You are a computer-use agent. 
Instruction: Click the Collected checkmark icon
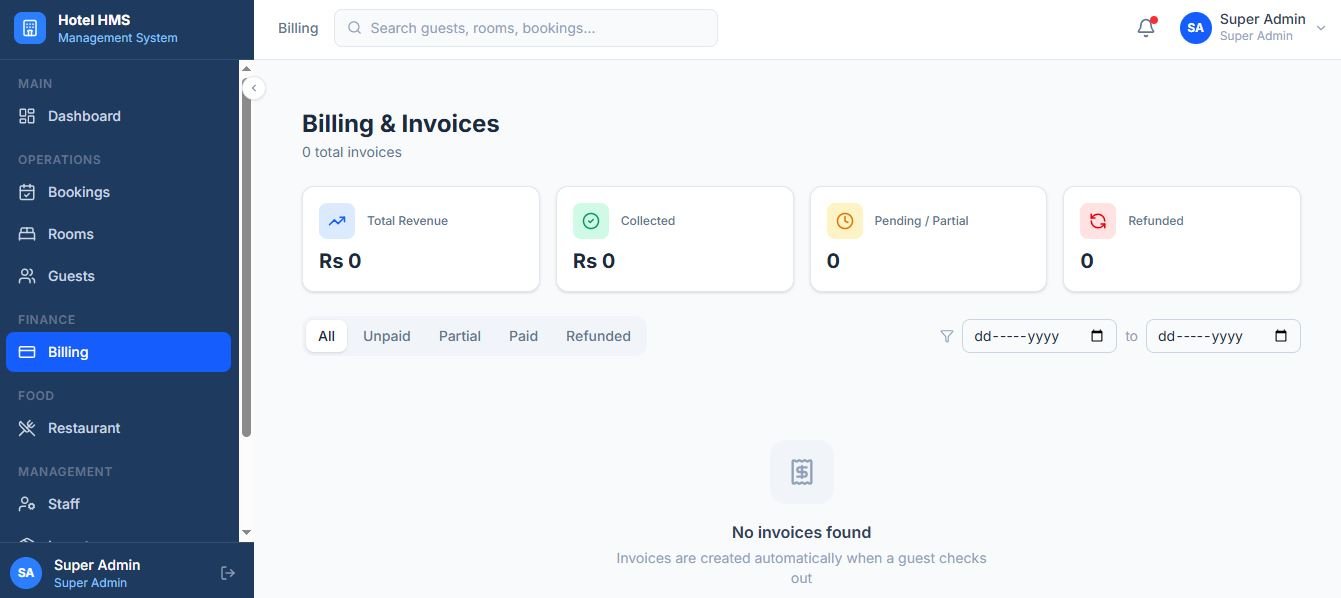(x=591, y=221)
